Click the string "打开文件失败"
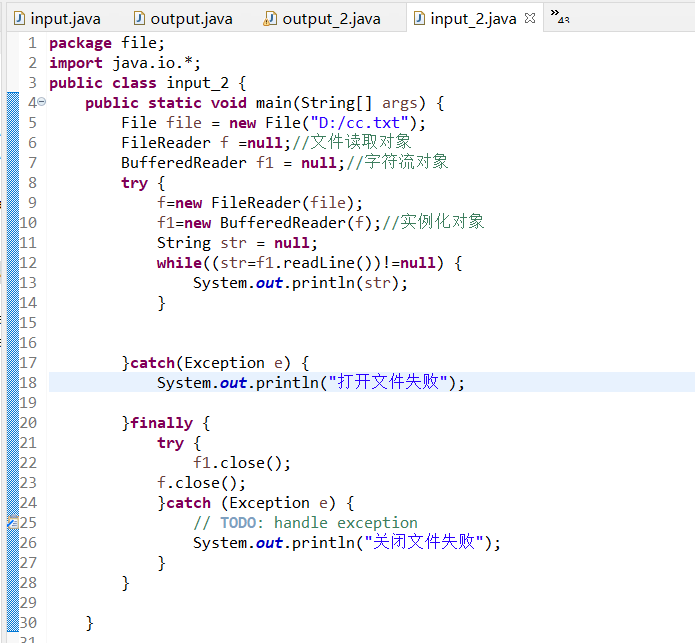The height and width of the screenshot is (643, 695). 388,382
